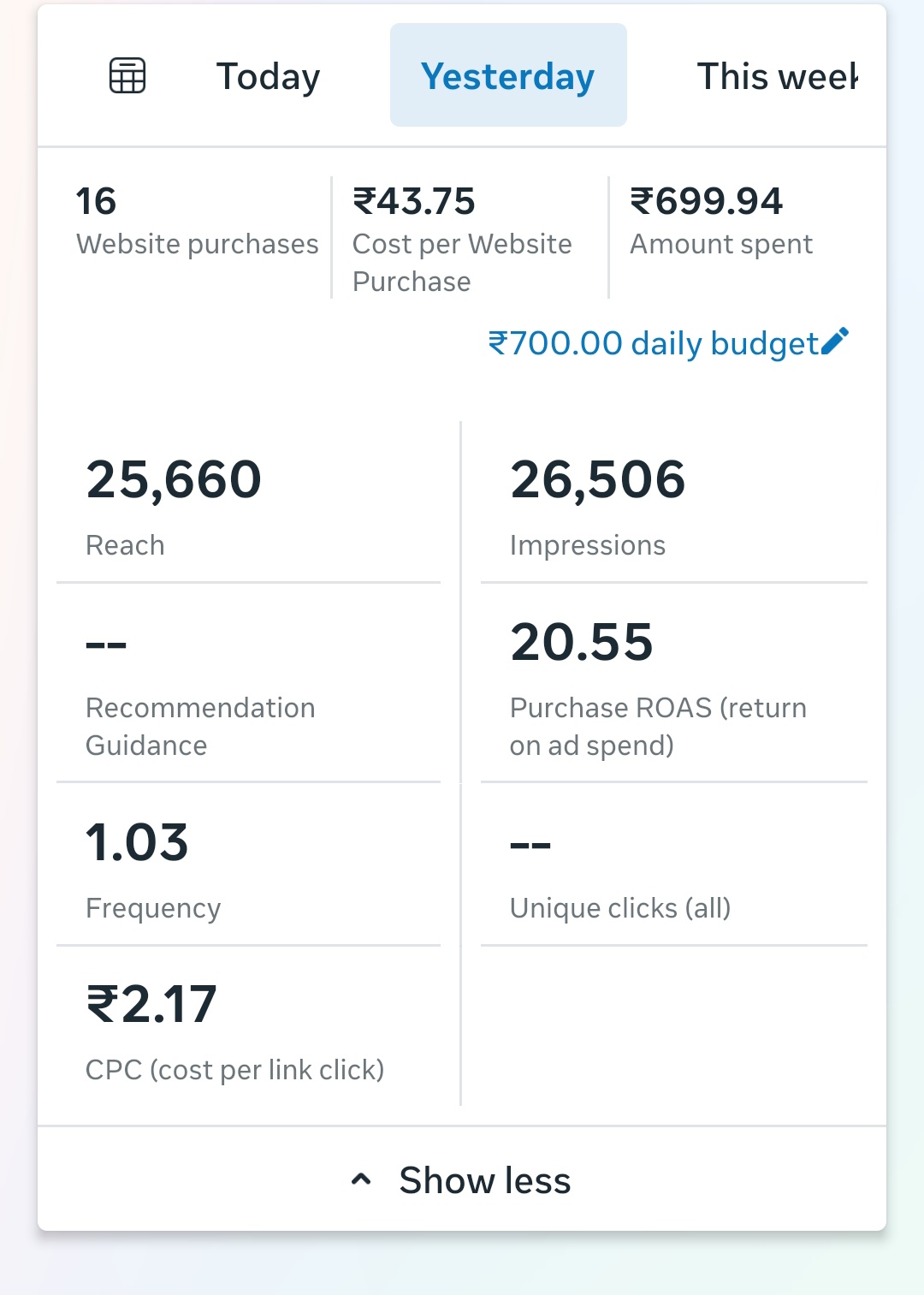Click the Reach label text

click(x=125, y=545)
